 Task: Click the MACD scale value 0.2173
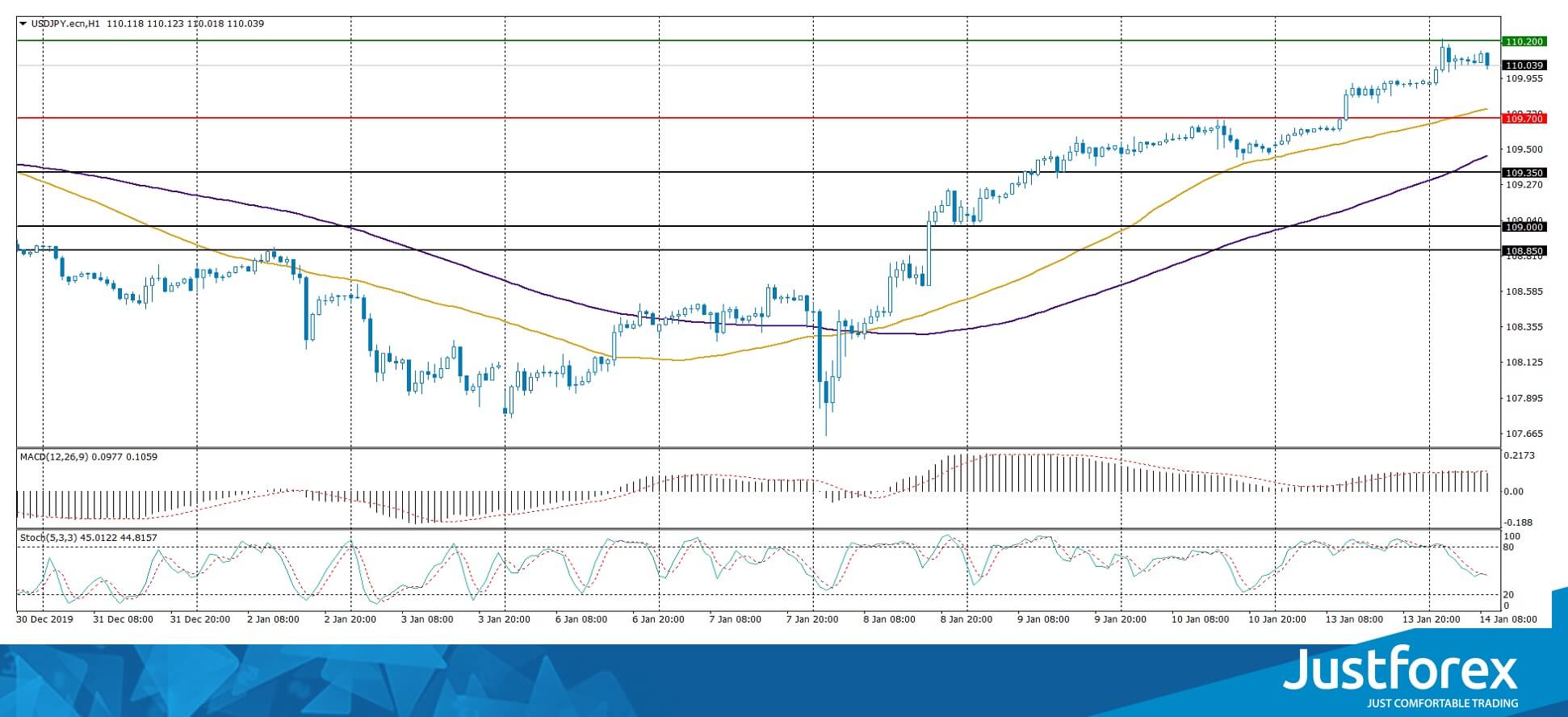[x=1519, y=456]
